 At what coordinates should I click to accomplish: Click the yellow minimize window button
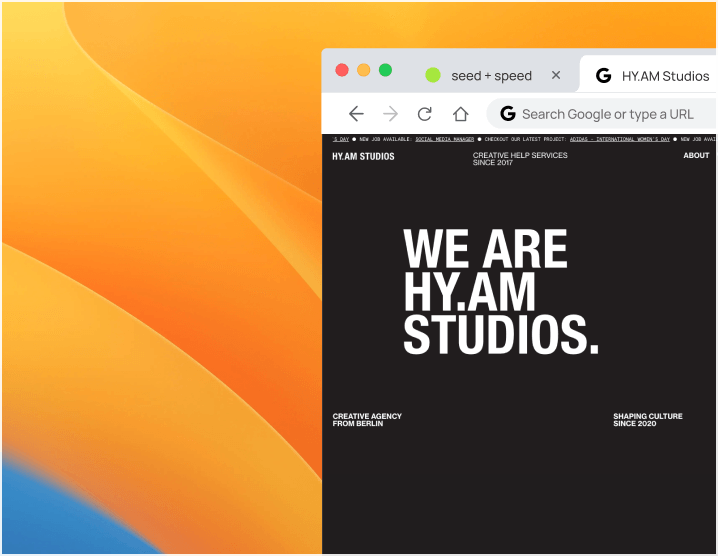pos(363,70)
